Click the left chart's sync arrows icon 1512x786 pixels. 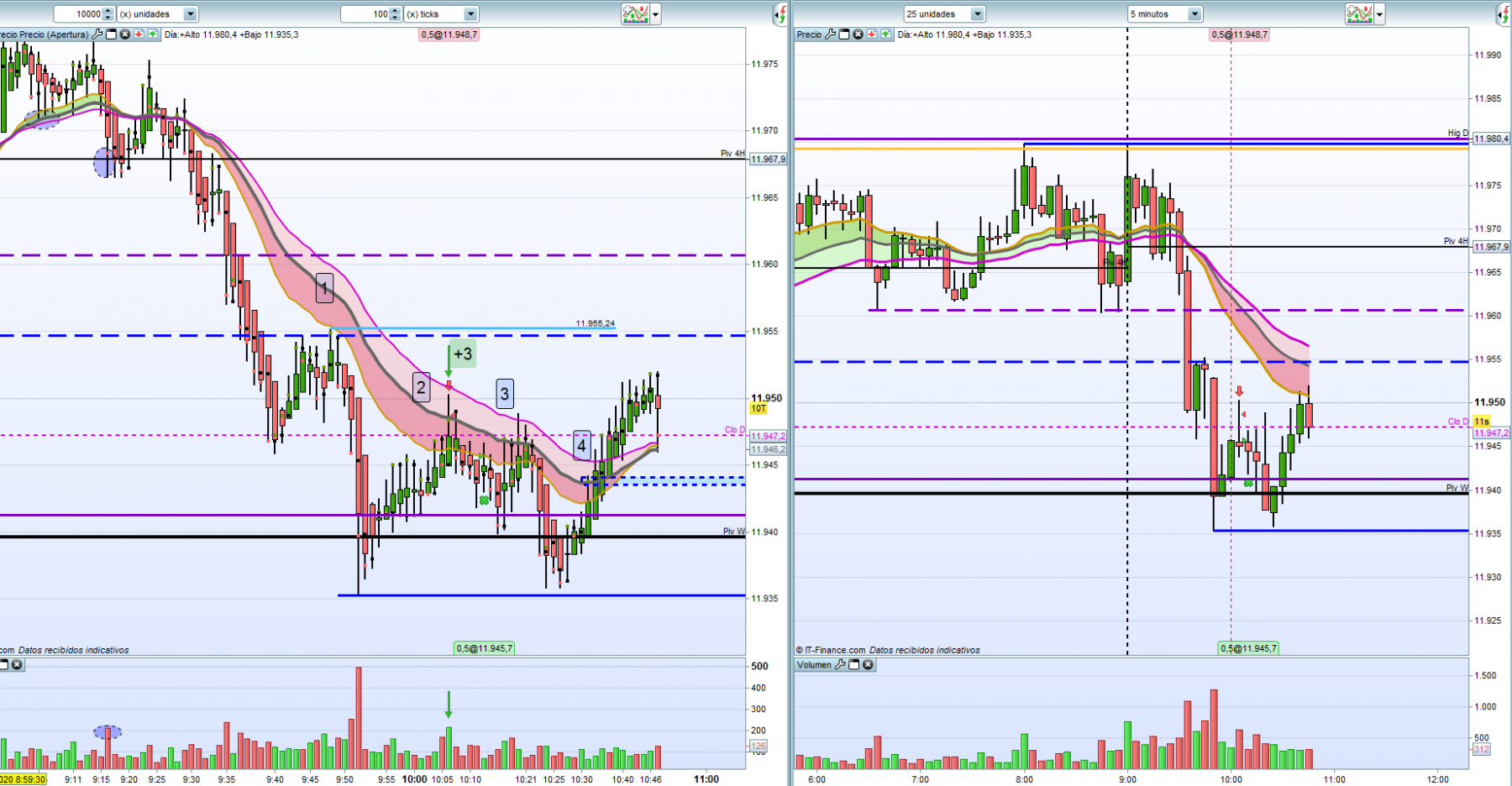coord(780,13)
